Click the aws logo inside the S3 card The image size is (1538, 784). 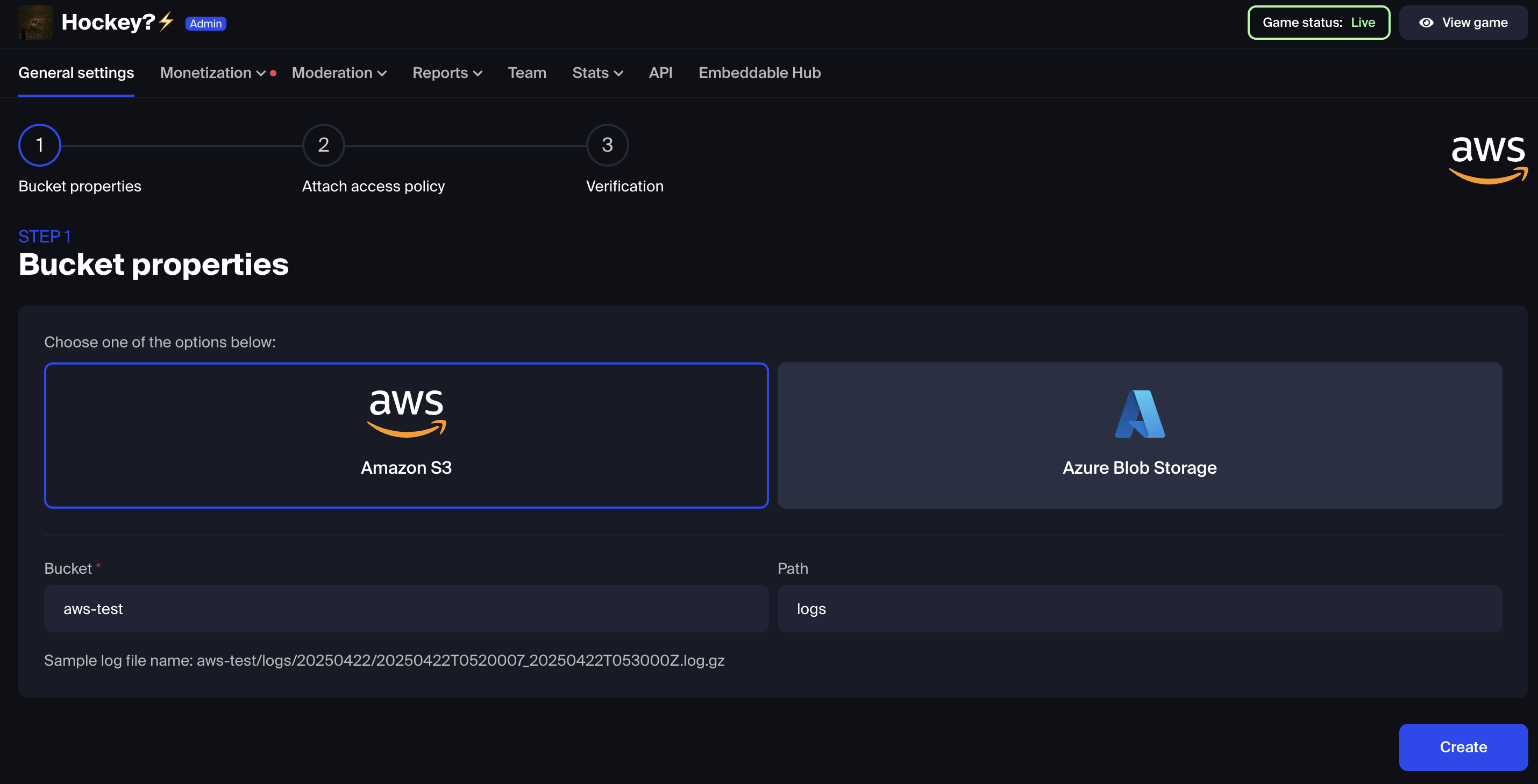click(407, 411)
